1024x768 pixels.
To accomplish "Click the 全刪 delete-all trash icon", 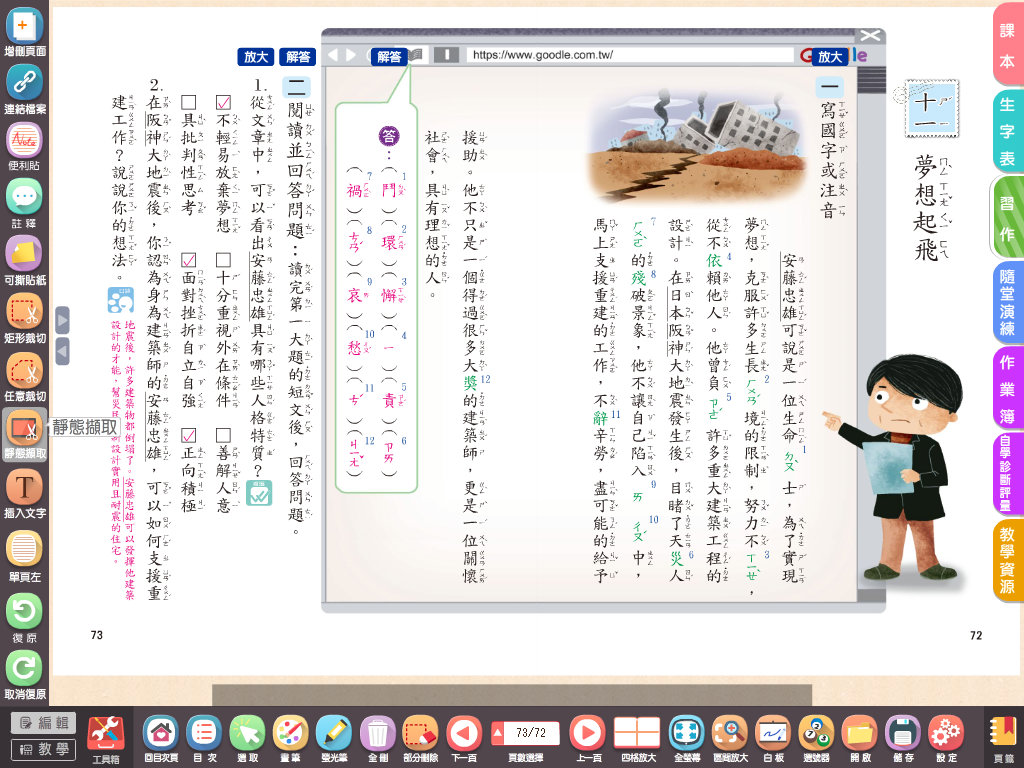I will 377,739.
